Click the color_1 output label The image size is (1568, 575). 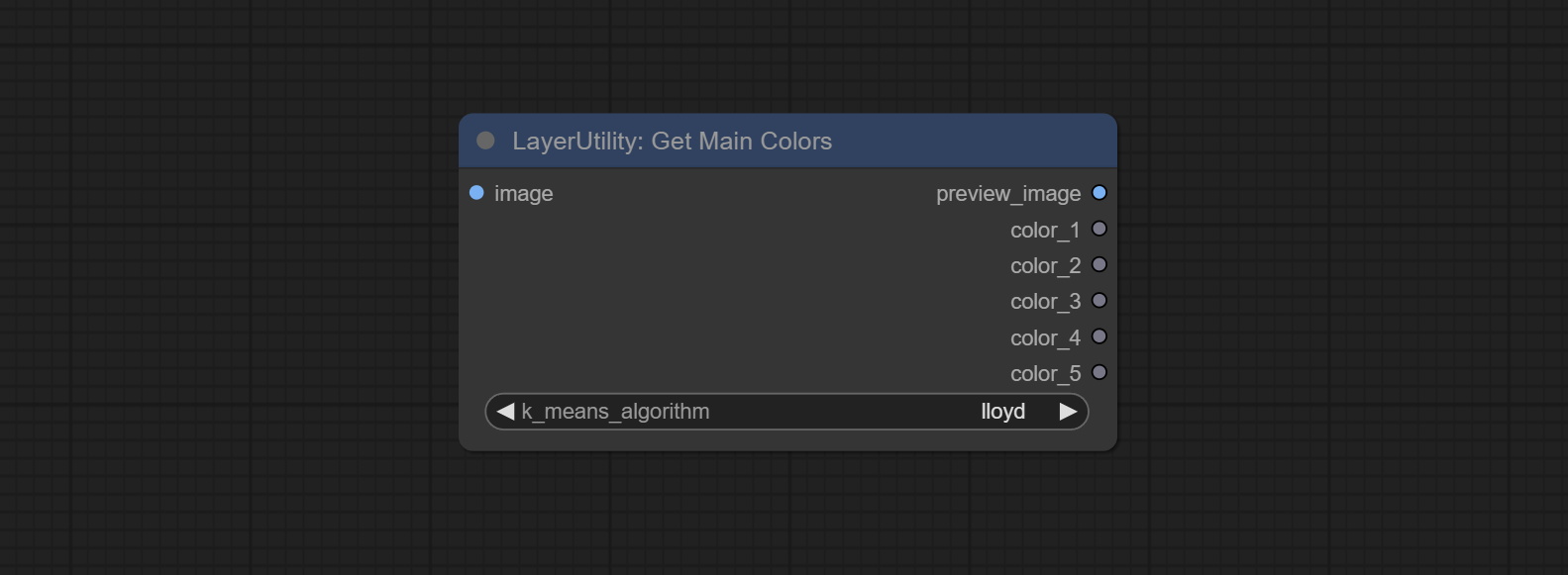1044,231
